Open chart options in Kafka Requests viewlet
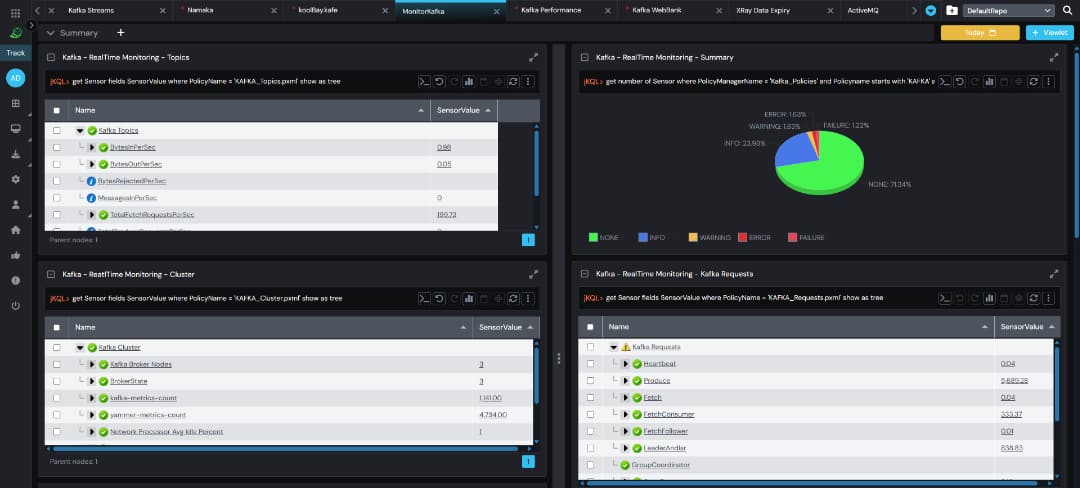The width and height of the screenshot is (1080, 488). pos(989,298)
